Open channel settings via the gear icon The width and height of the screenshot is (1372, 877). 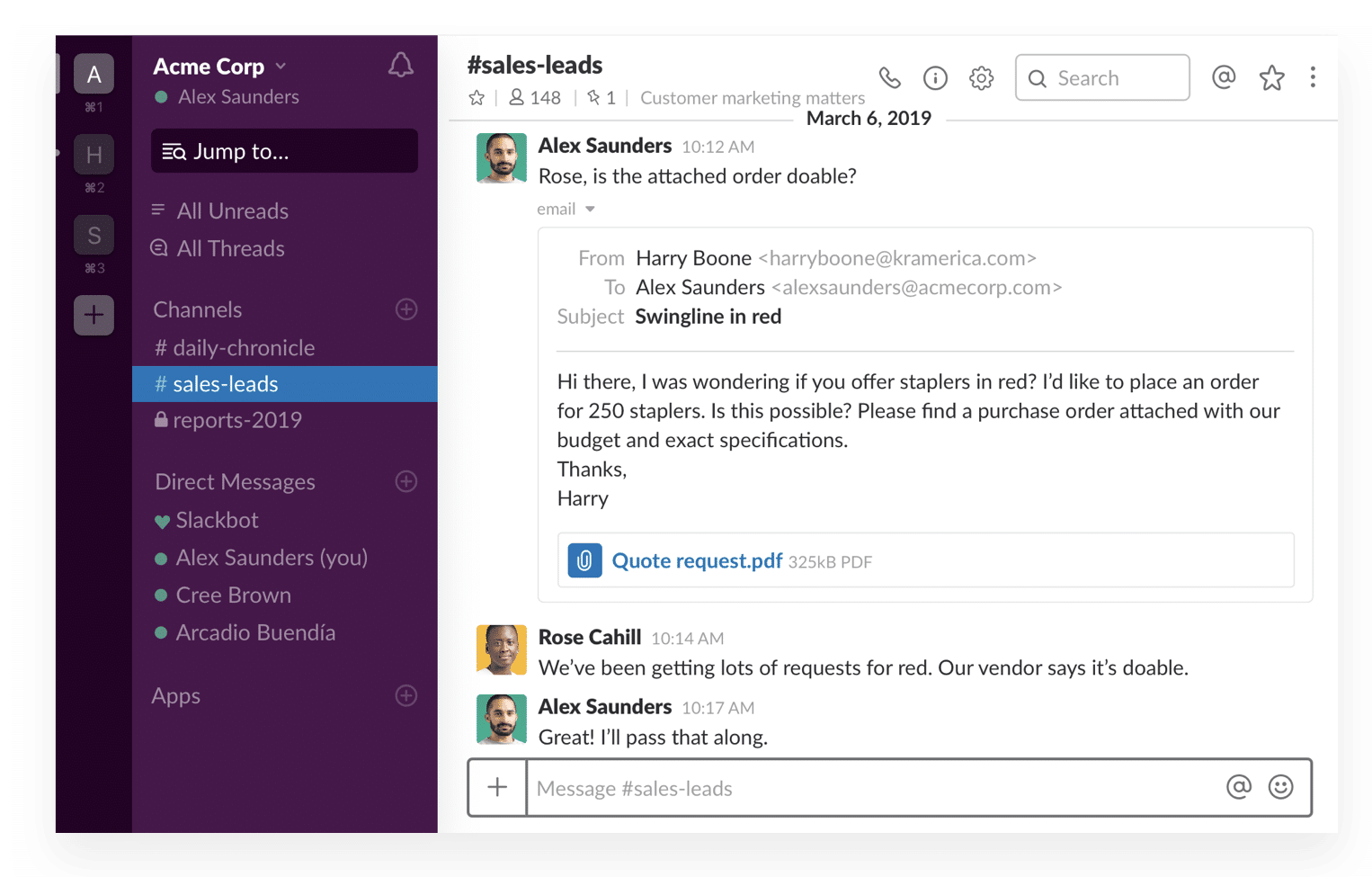coord(982,78)
